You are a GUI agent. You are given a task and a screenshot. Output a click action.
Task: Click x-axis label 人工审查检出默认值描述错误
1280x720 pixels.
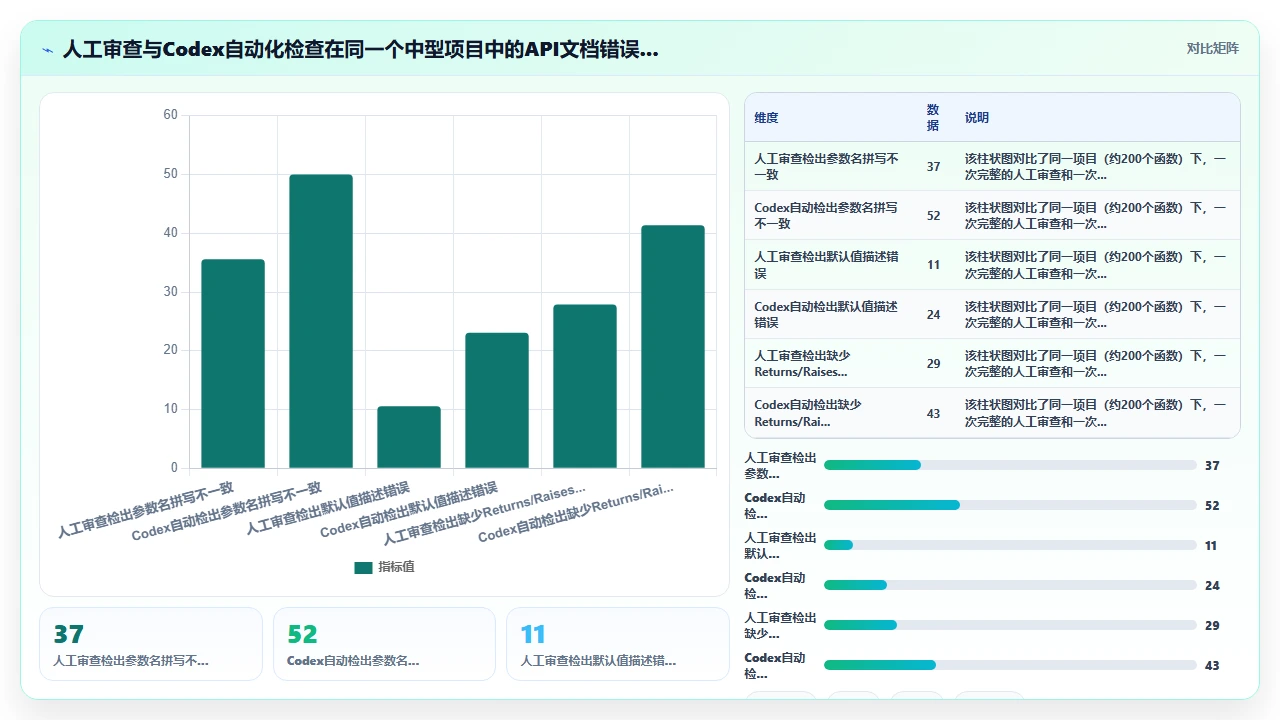328,508
